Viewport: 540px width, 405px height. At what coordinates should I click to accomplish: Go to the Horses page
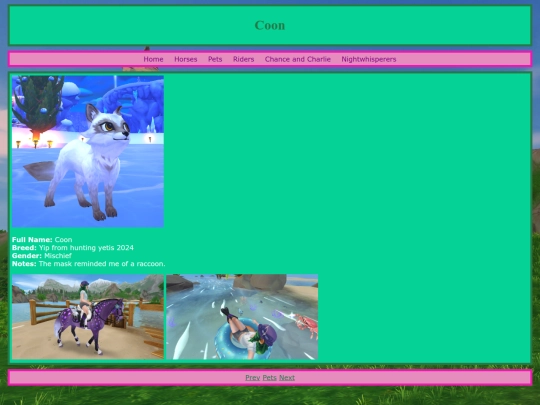(186, 59)
